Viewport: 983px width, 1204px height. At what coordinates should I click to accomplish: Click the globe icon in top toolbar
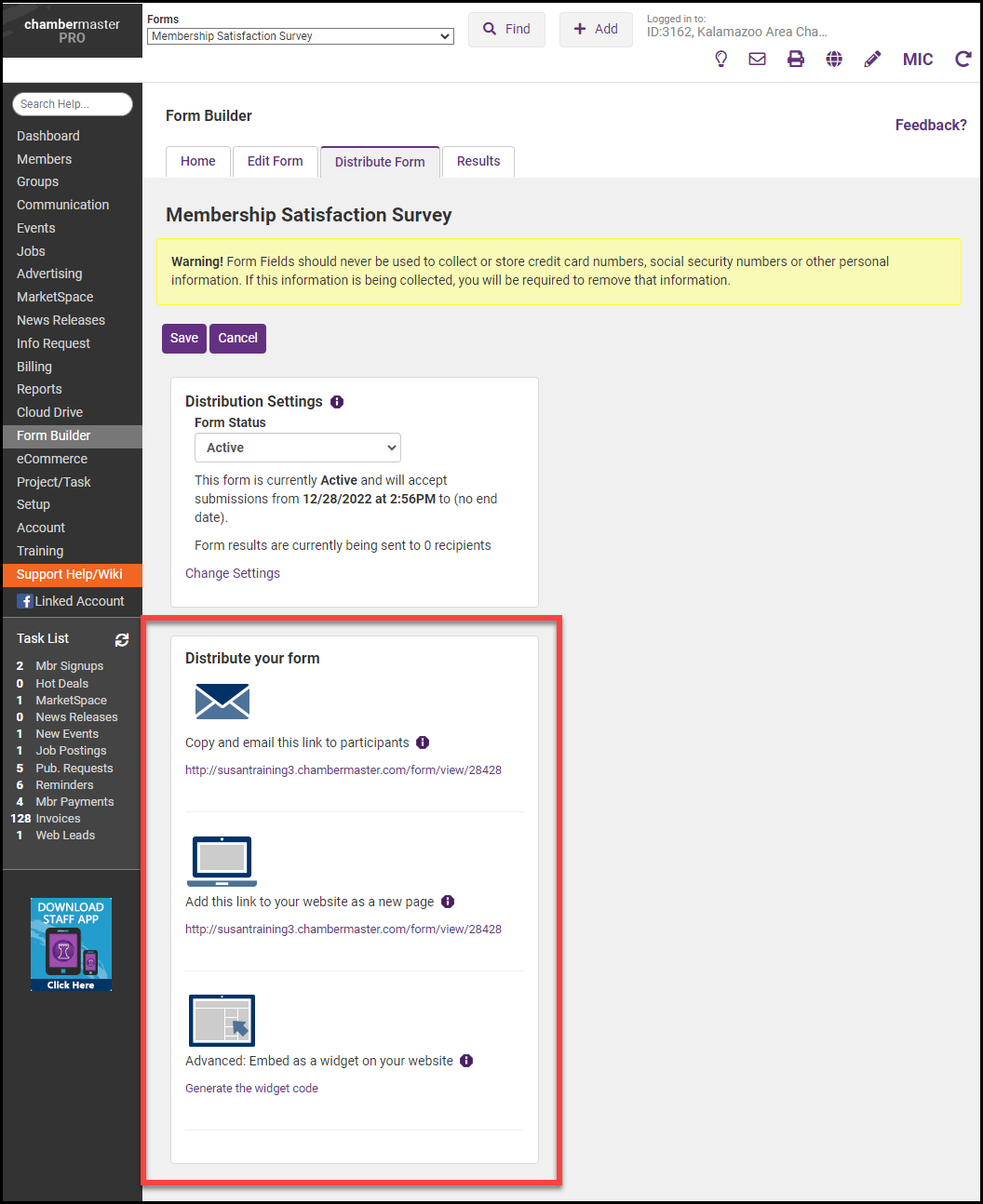[x=834, y=60]
